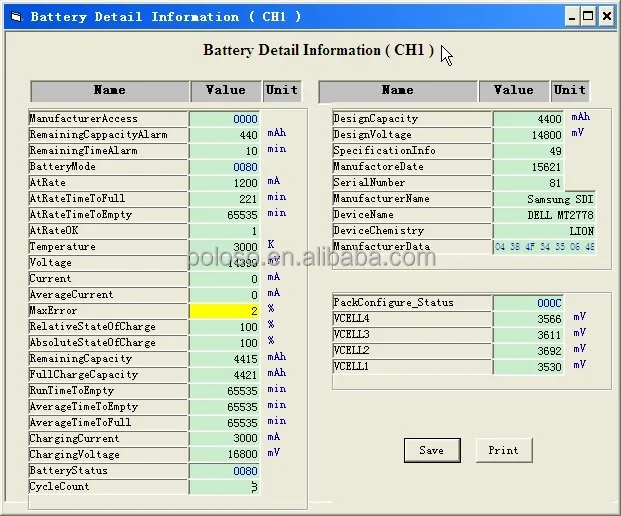Click the CycleCount value field
Viewport: 621px width, 516px height.
coord(225,487)
